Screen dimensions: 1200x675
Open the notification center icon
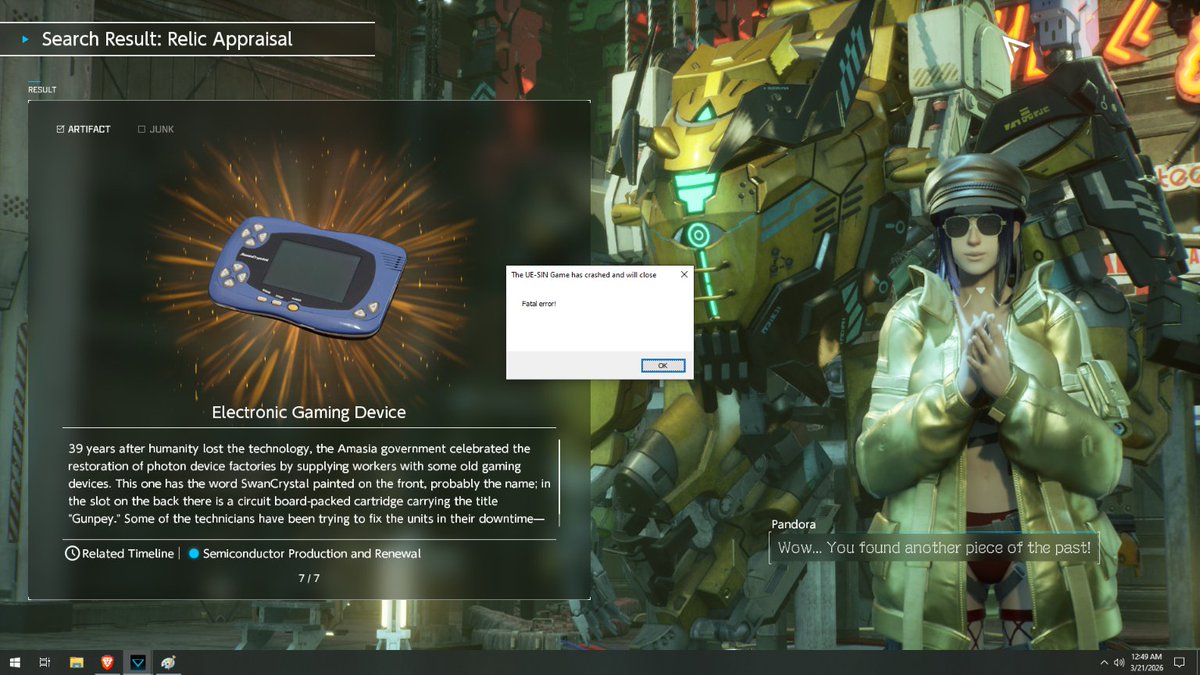click(x=1181, y=662)
